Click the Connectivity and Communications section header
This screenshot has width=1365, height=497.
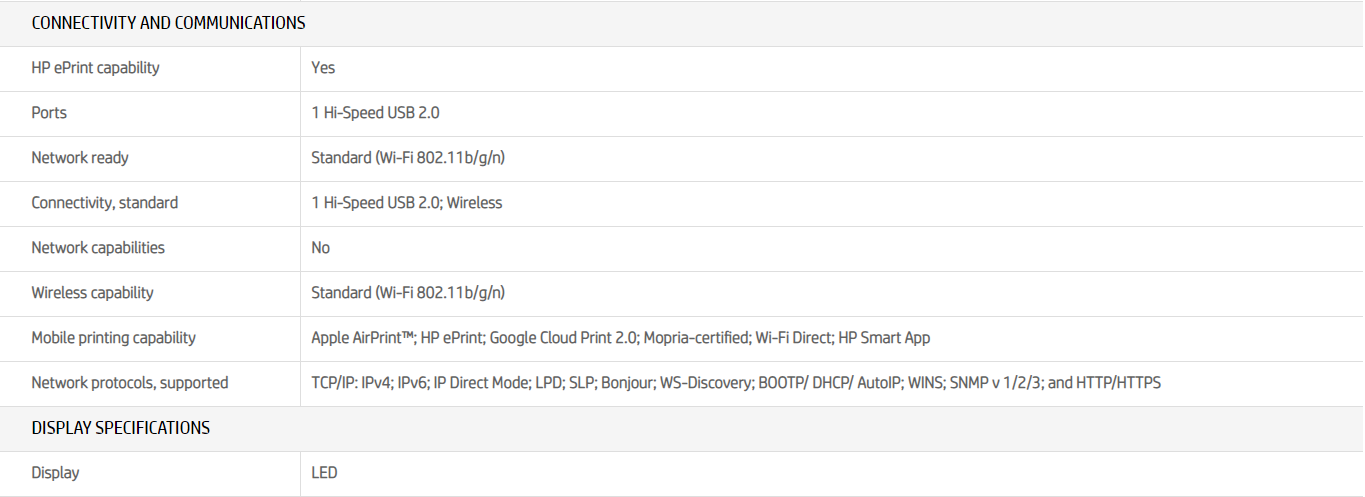click(x=168, y=23)
